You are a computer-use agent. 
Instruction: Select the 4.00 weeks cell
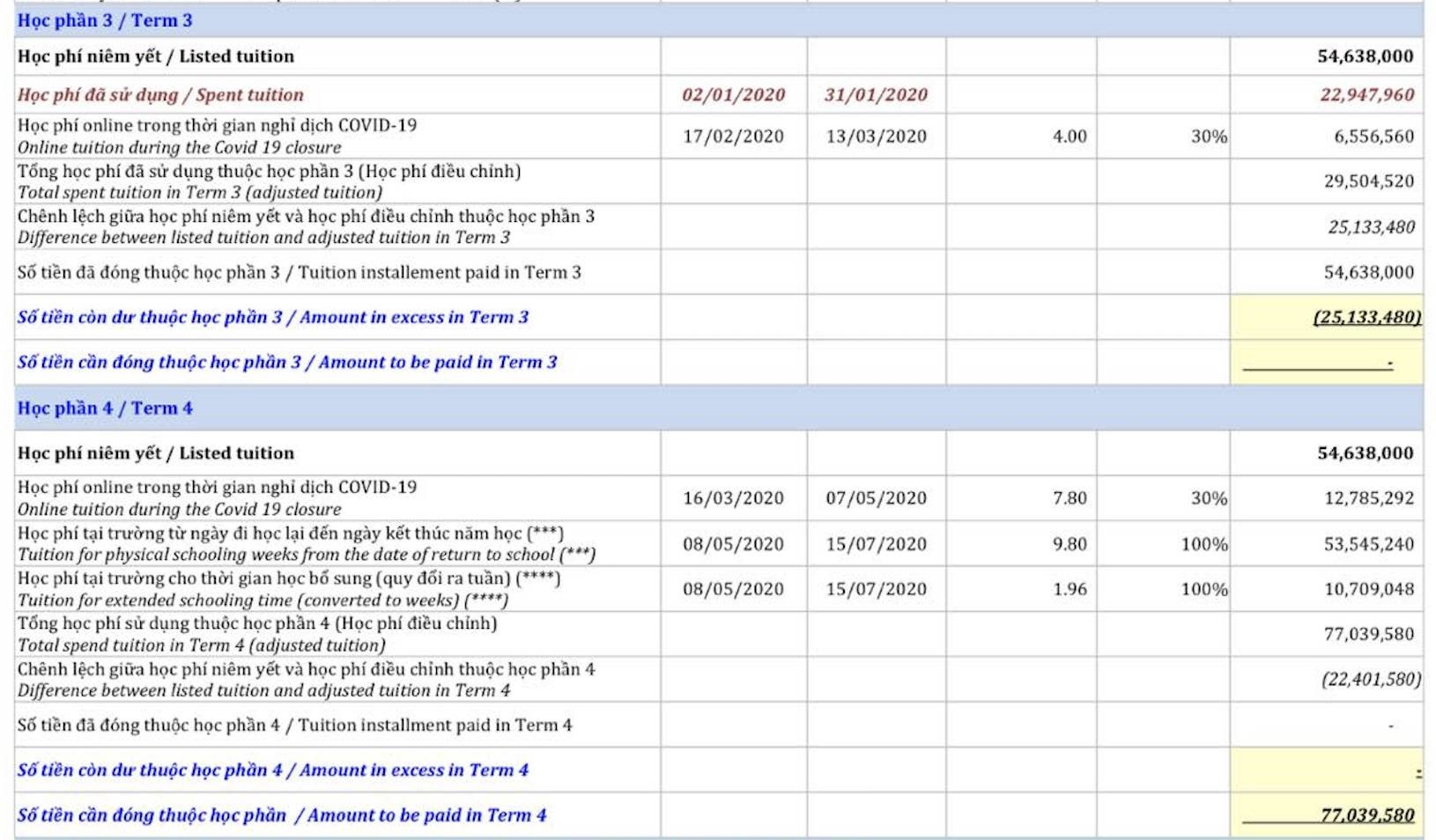(x=1070, y=136)
